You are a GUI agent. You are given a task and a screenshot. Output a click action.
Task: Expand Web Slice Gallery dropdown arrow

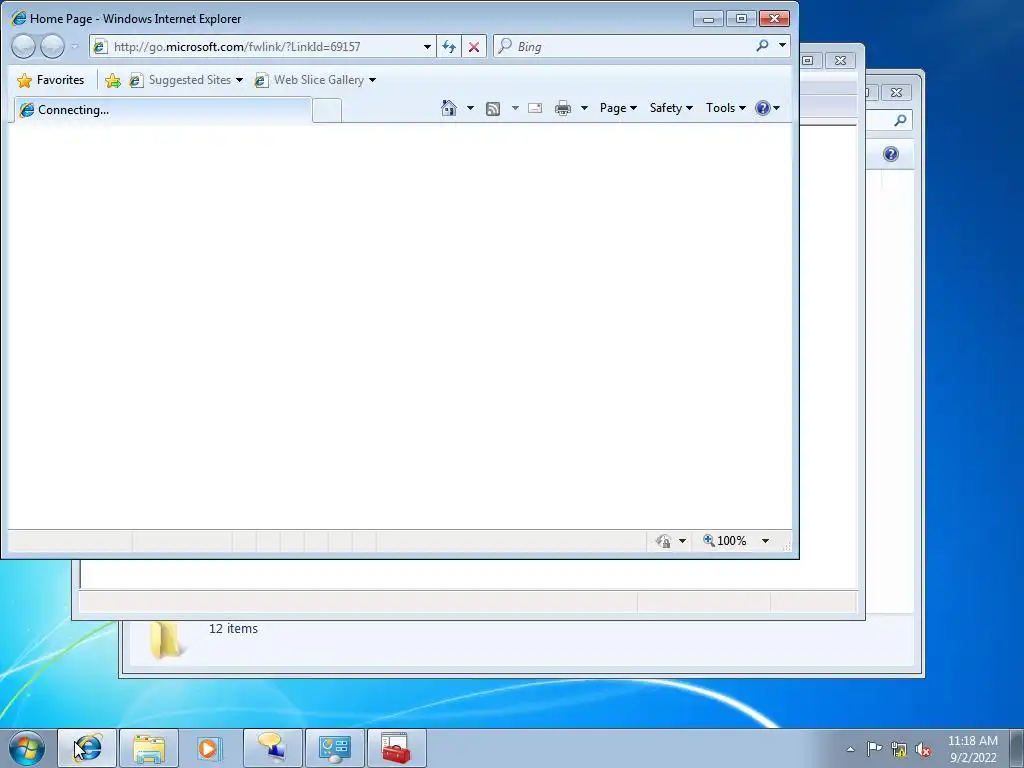coord(372,80)
